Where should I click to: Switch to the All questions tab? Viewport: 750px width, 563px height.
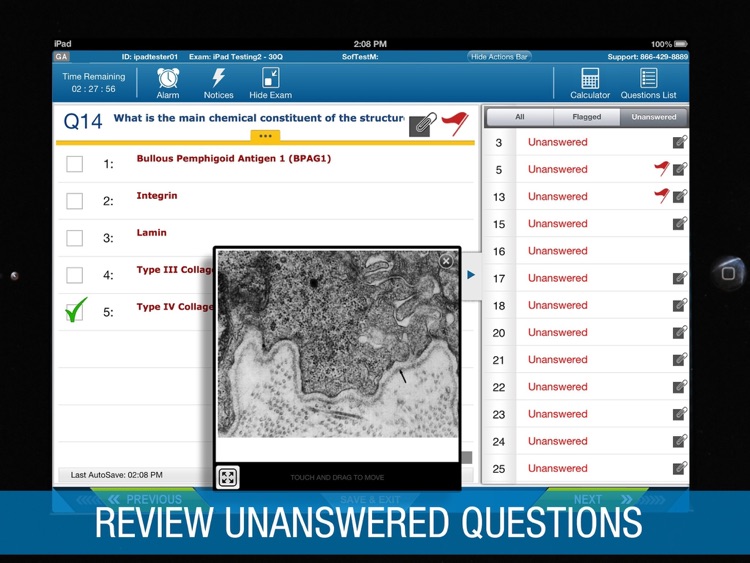pos(520,117)
